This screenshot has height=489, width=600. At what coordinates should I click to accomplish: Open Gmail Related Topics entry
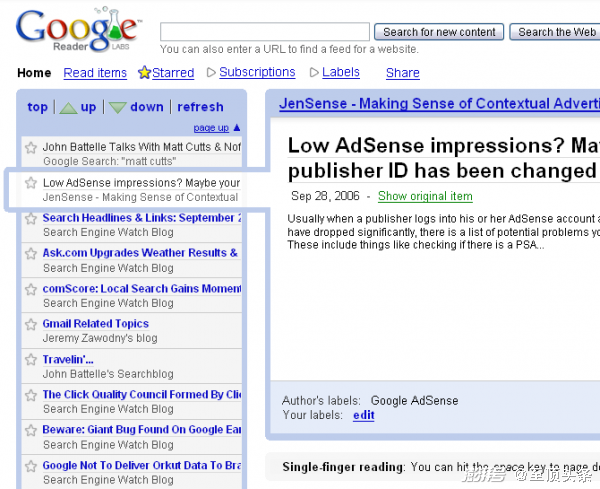point(96,324)
